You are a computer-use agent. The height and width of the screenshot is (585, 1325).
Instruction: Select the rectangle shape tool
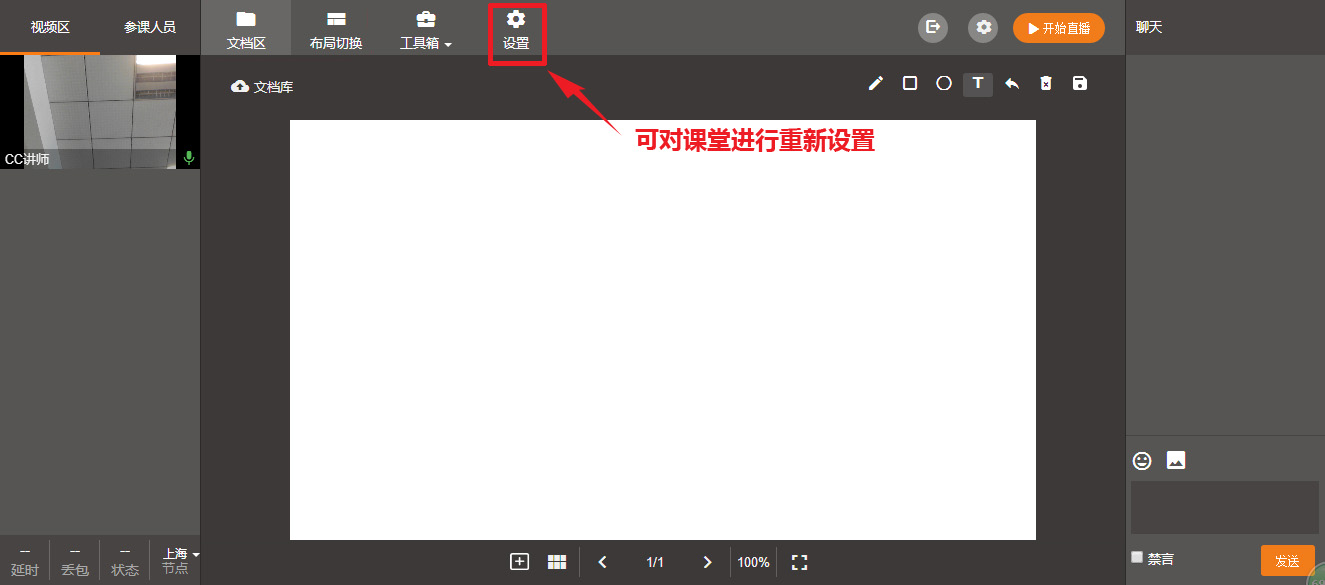910,84
